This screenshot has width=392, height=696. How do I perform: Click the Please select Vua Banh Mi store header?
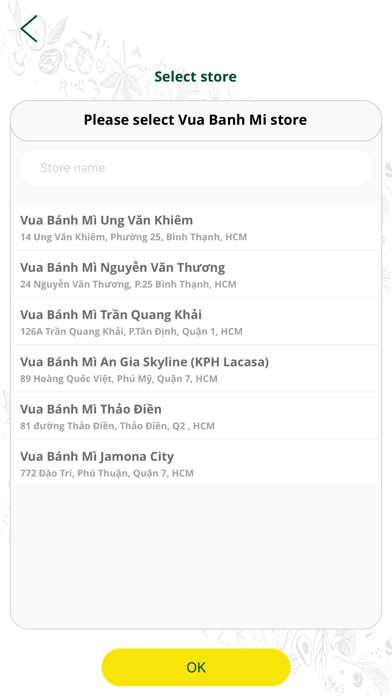click(195, 120)
